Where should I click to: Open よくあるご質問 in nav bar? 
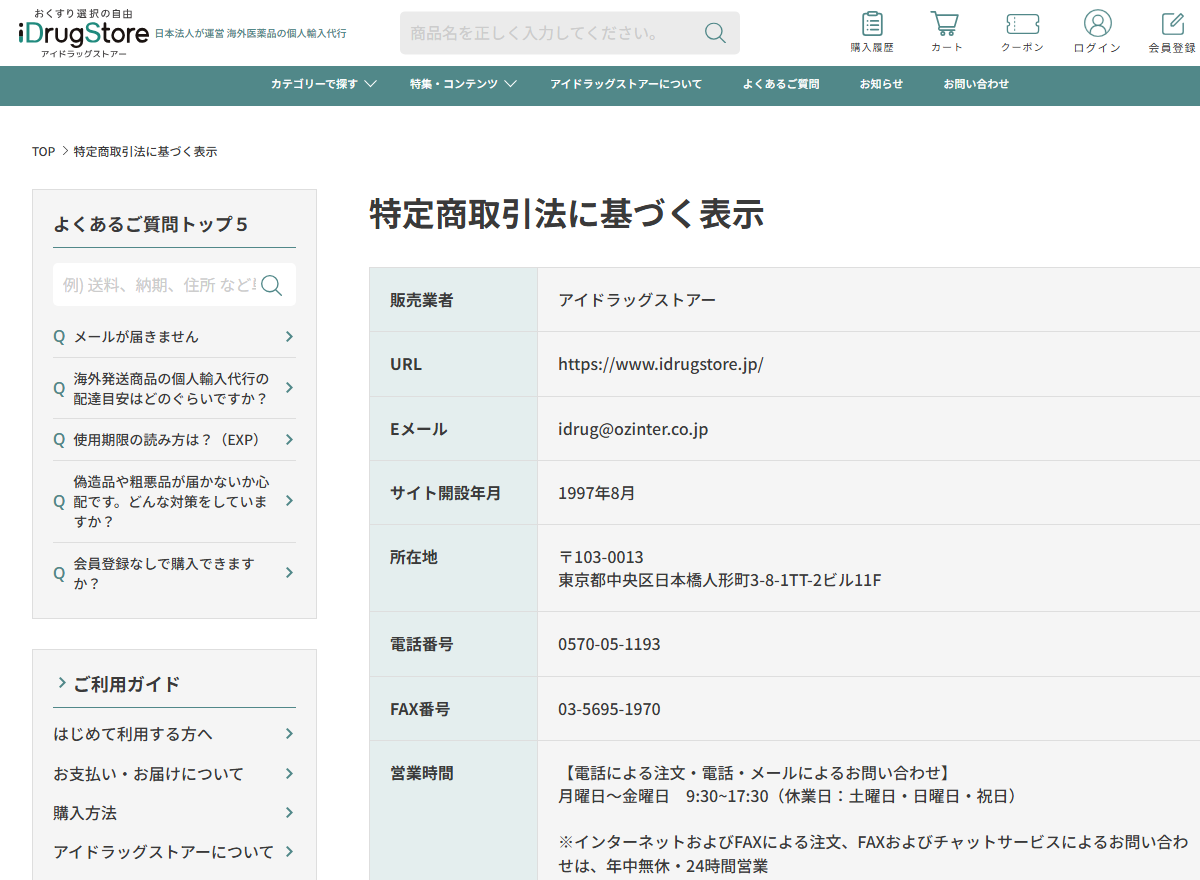coord(781,84)
